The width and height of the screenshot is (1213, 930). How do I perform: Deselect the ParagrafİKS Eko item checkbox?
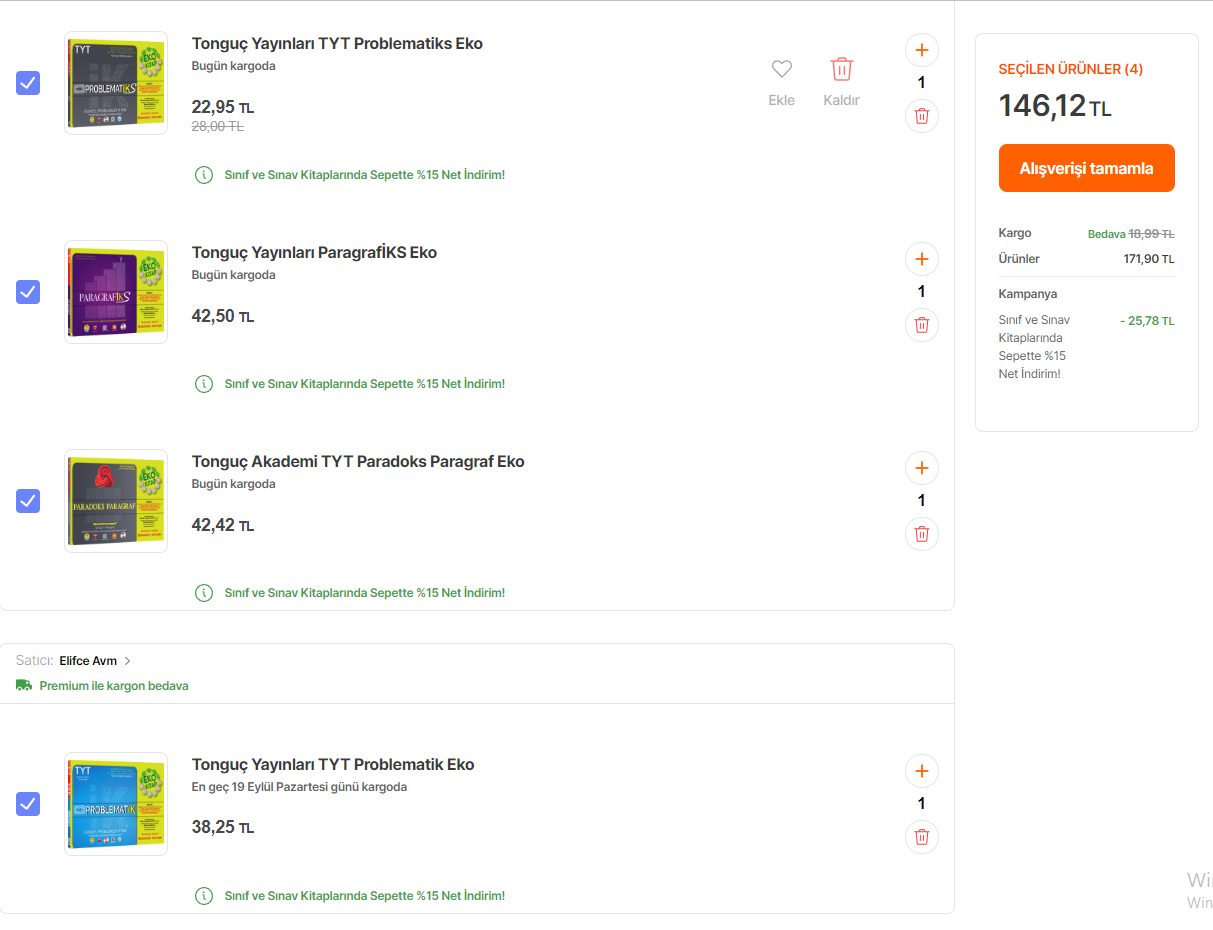click(x=28, y=292)
